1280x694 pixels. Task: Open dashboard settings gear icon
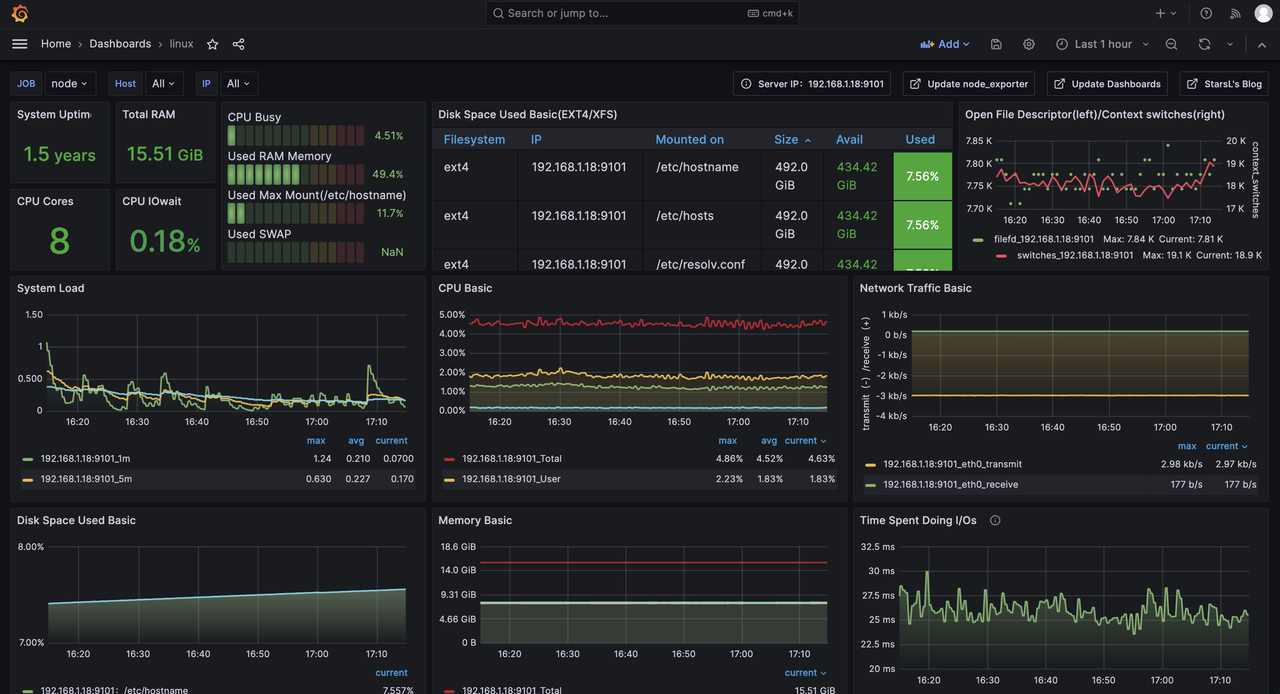[x=1029, y=44]
